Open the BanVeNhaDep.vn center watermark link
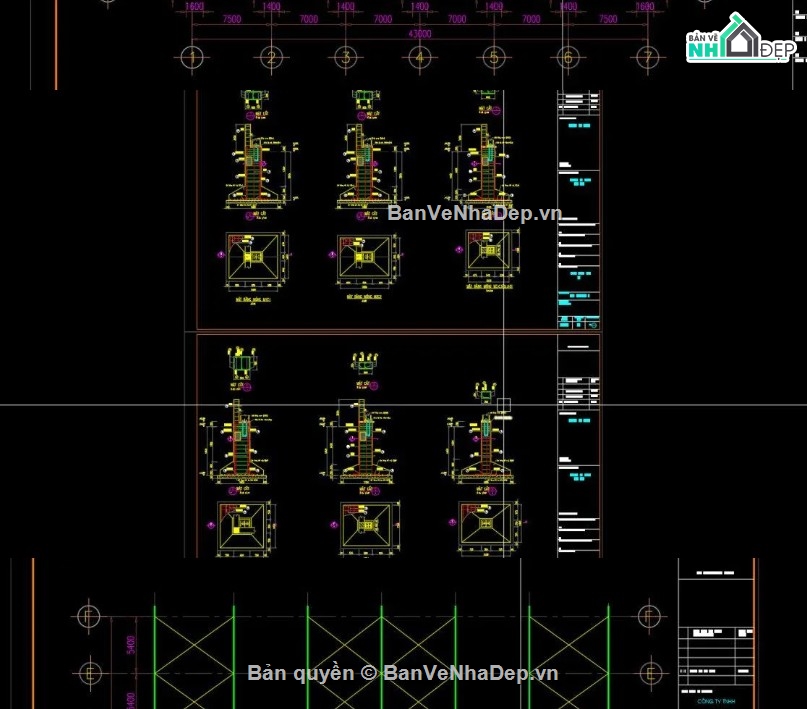This screenshot has width=807, height=709. click(x=474, y=212)
